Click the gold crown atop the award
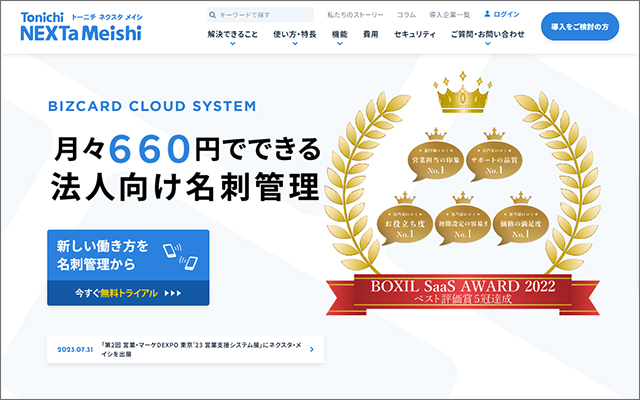Viewport: 640px width, 400px height. tap(462, 93)
